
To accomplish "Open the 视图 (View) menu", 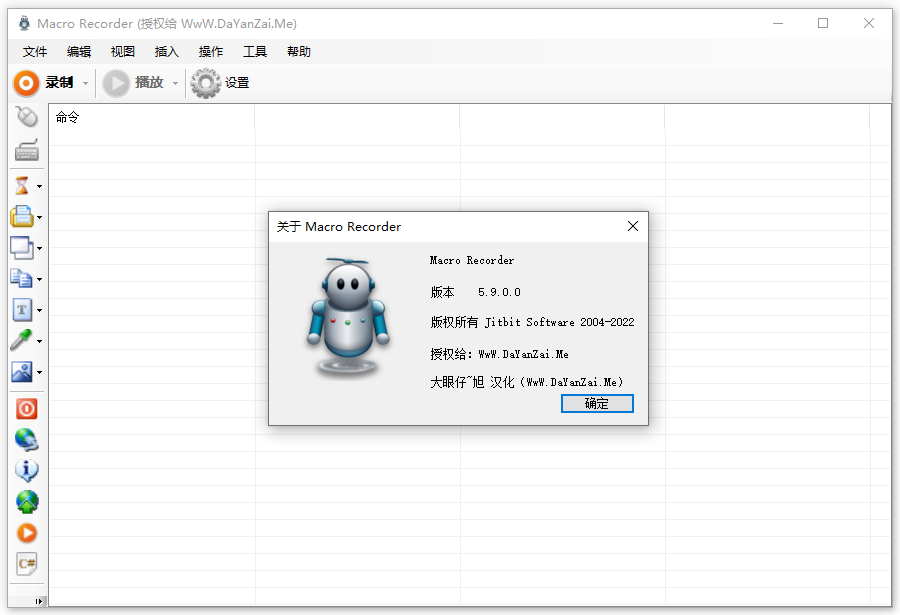I will click(123, 52).
